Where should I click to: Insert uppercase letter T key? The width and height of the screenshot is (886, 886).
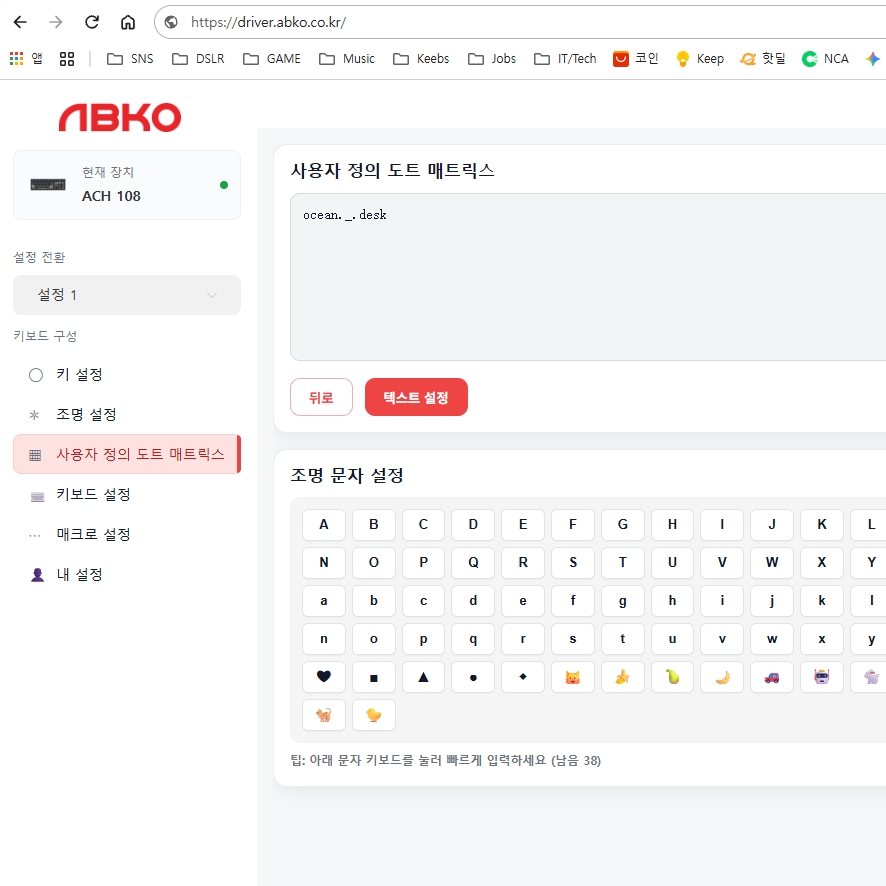622,562
